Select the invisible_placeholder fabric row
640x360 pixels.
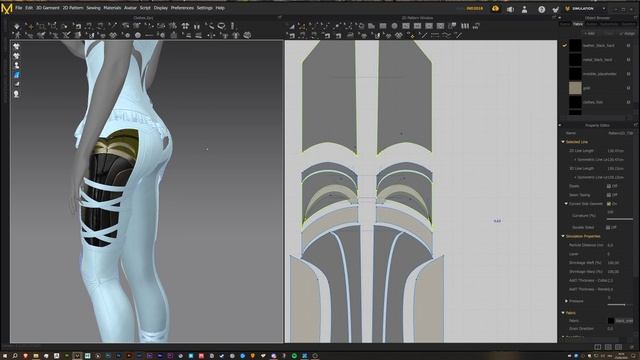(599, 74)
